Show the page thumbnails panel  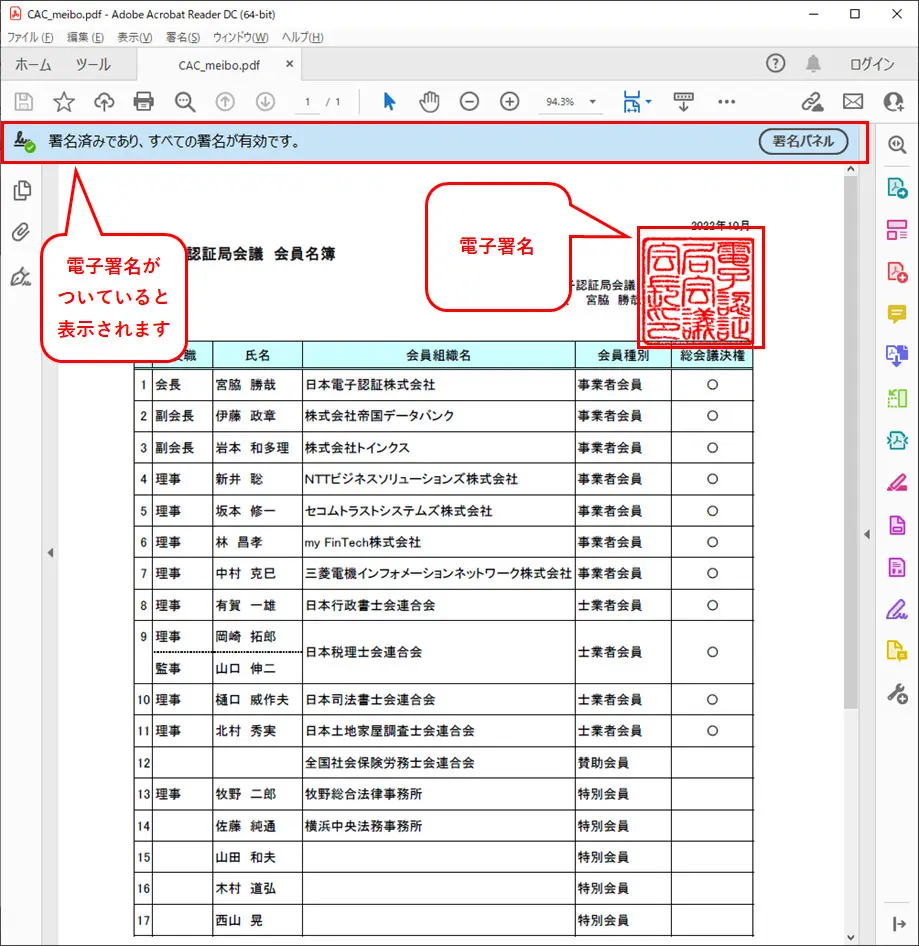(x=24, y=190)
